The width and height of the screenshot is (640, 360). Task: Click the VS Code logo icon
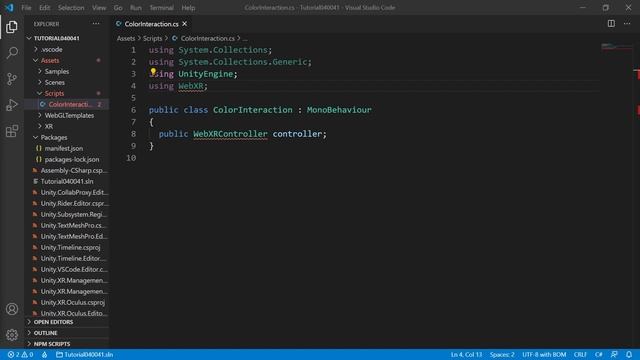[x=9, y=7]
